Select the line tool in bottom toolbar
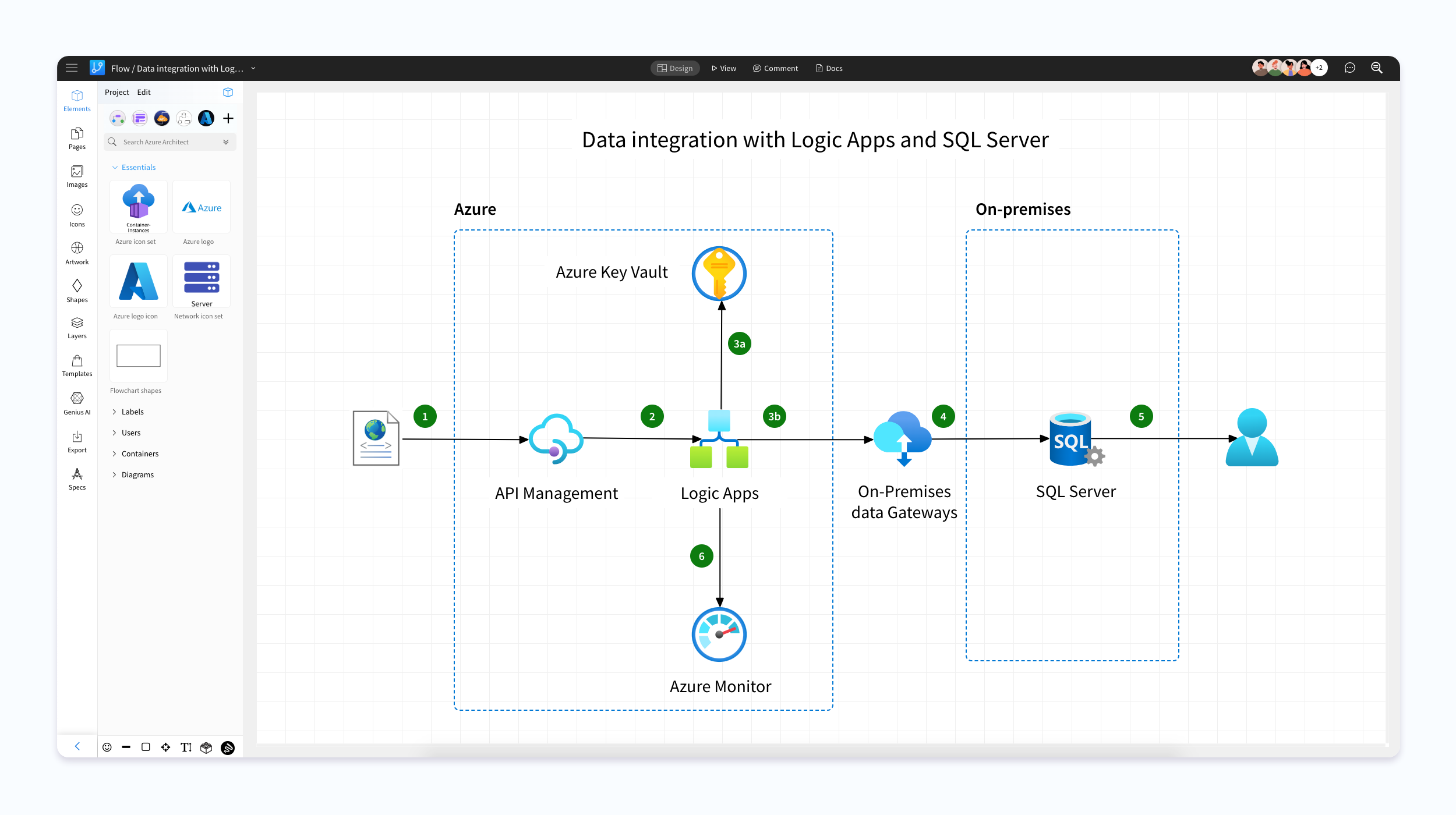Image resolution: width=1456 pixels, height=815 pixels. point(126,747)
